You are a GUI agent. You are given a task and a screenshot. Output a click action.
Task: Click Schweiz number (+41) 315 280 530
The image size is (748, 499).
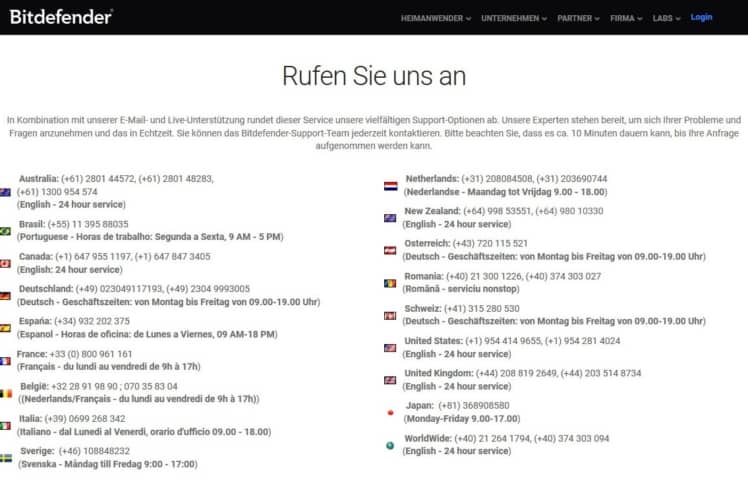[482, 309]
